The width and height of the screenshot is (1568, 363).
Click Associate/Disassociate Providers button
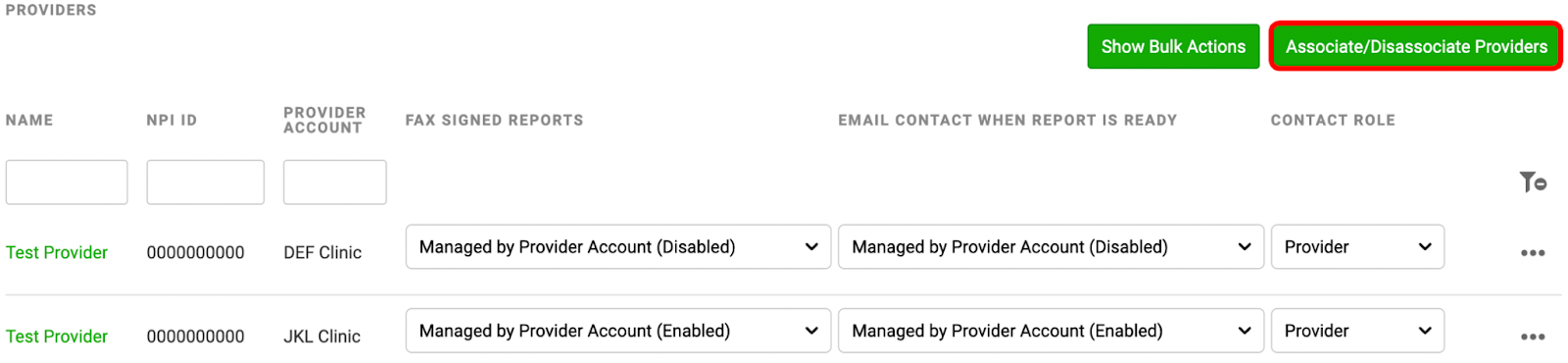tap(1416, 46)
